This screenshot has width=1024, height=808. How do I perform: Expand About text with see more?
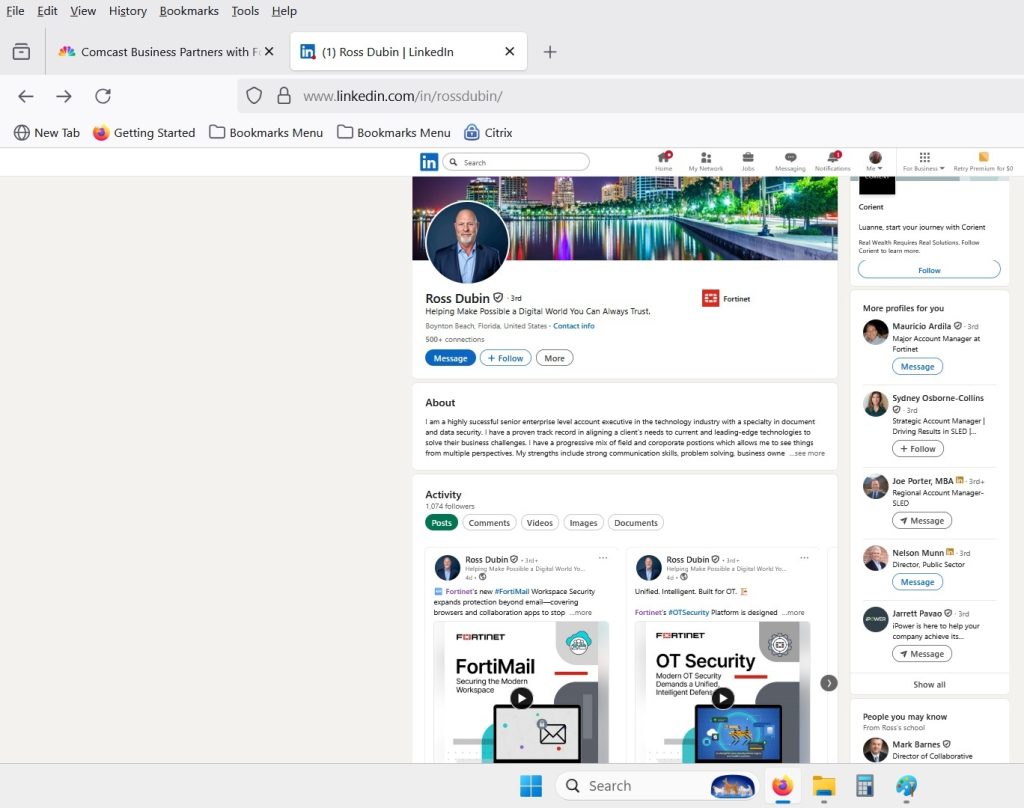pyautogui.click(x=807, y=453)
